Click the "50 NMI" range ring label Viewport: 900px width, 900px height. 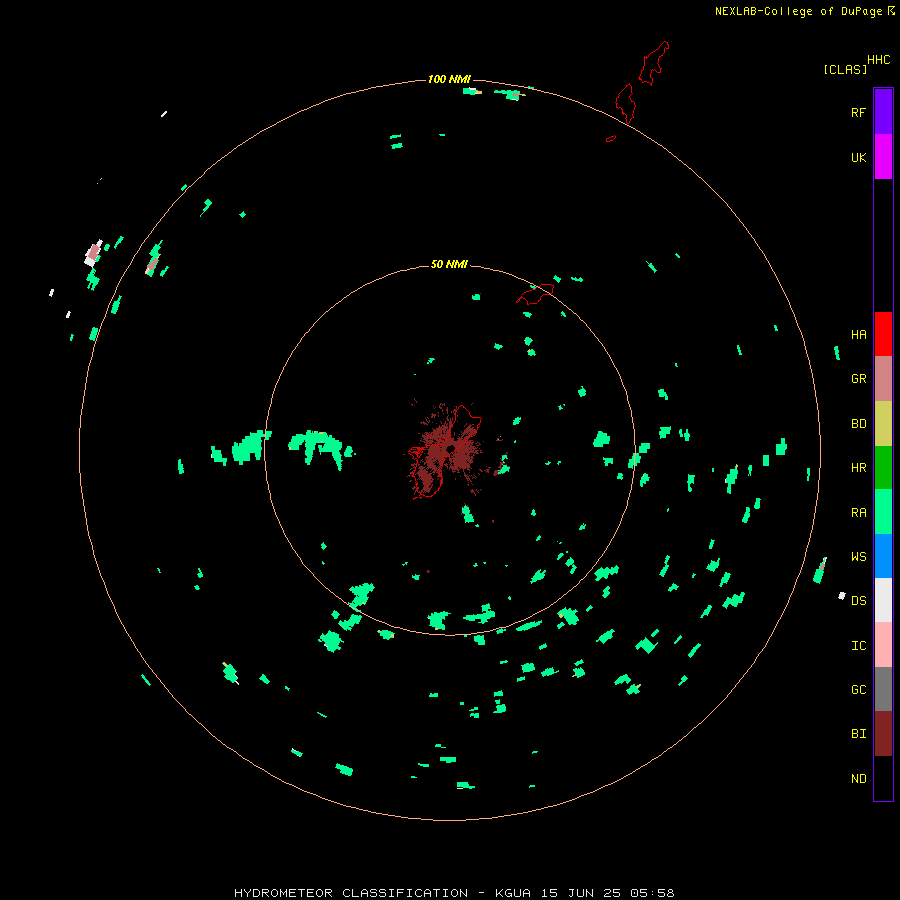click(449, 264)
